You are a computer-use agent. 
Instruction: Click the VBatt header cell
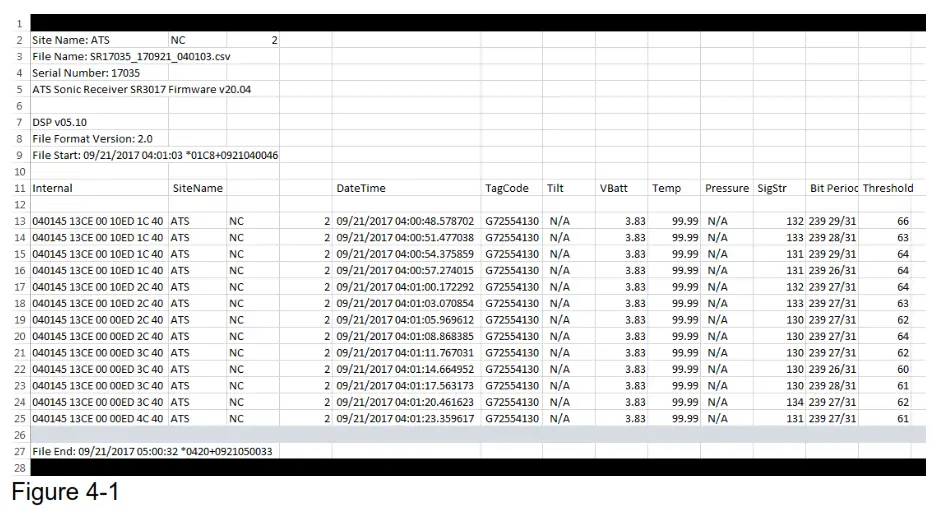pos(621,188)
